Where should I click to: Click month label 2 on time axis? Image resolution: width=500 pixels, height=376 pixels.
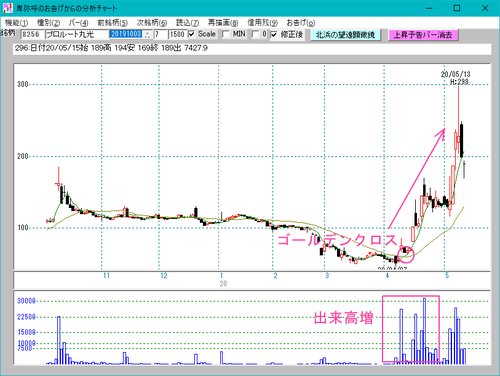[275, 276]
